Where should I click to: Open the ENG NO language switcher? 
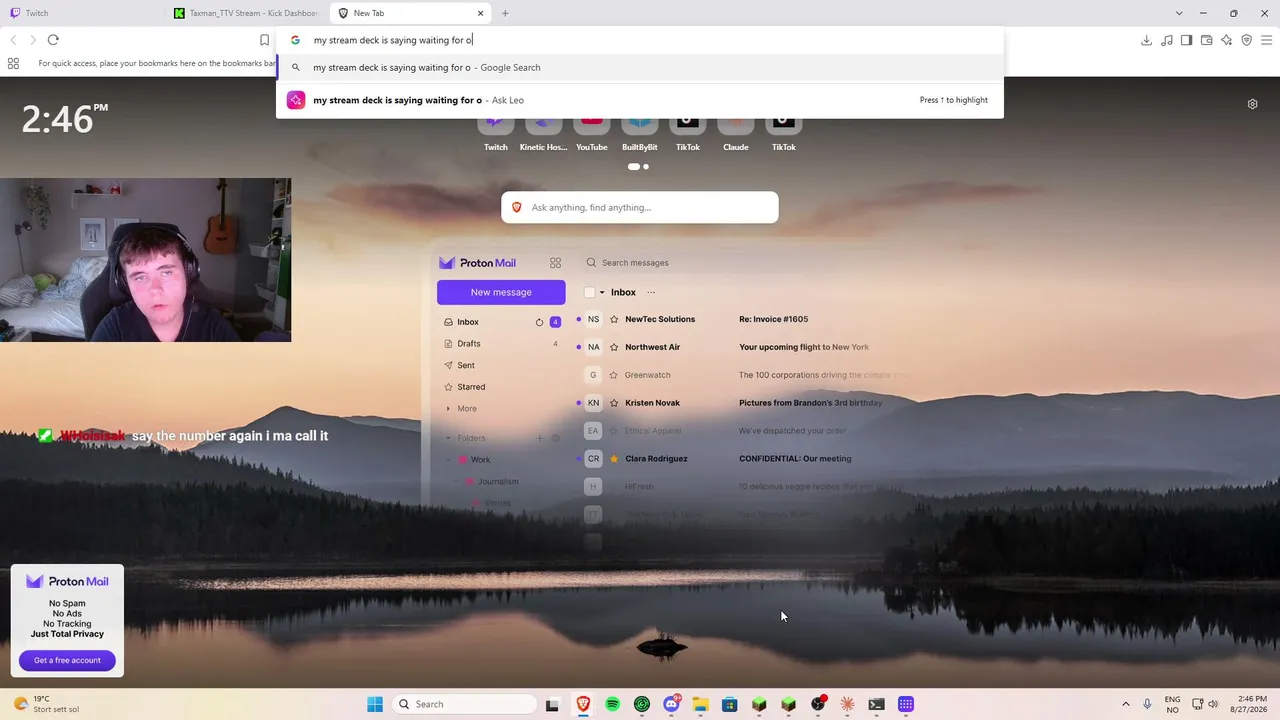coord(1172,704)
